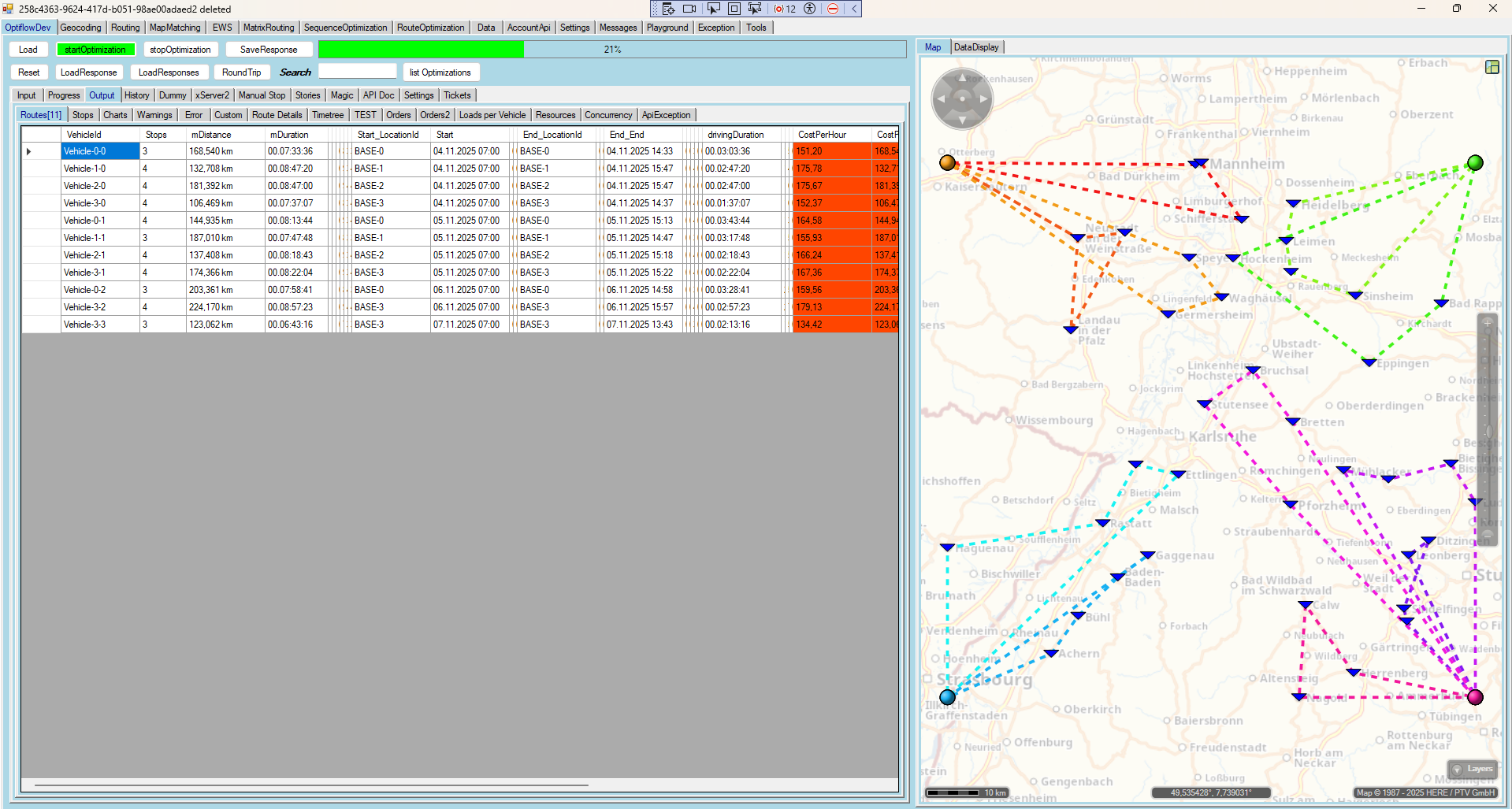Open the map overview icon in map corner

(x=1492, y=67)
